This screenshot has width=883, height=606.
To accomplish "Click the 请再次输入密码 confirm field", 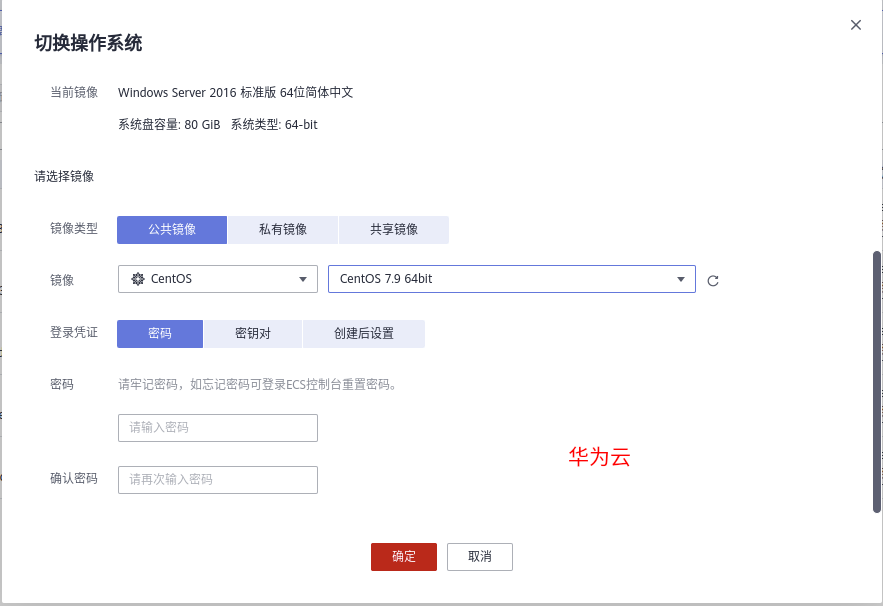I will pyautogui.click(x=218, y=480).
